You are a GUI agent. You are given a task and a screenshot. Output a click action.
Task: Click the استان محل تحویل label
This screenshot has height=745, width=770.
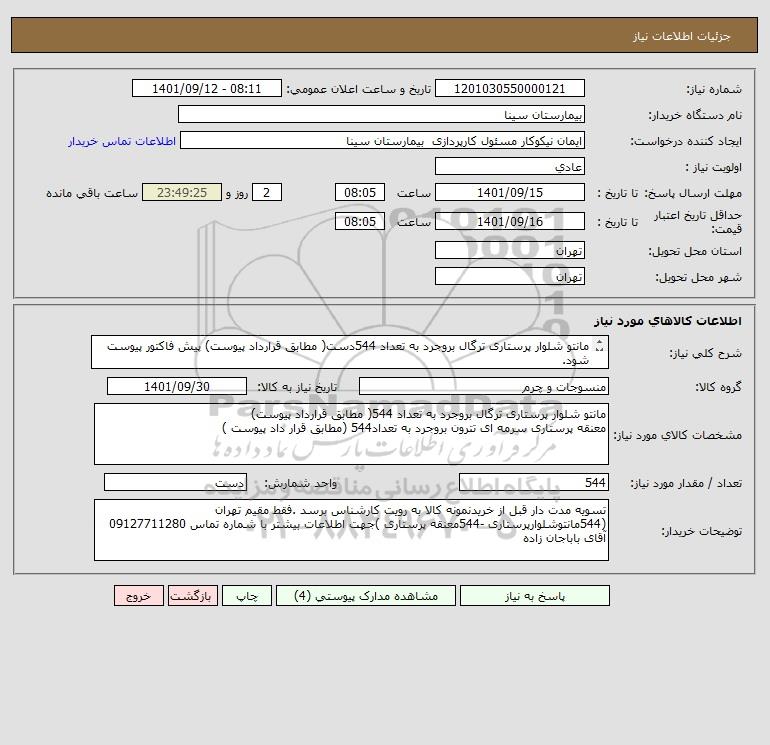695,251
